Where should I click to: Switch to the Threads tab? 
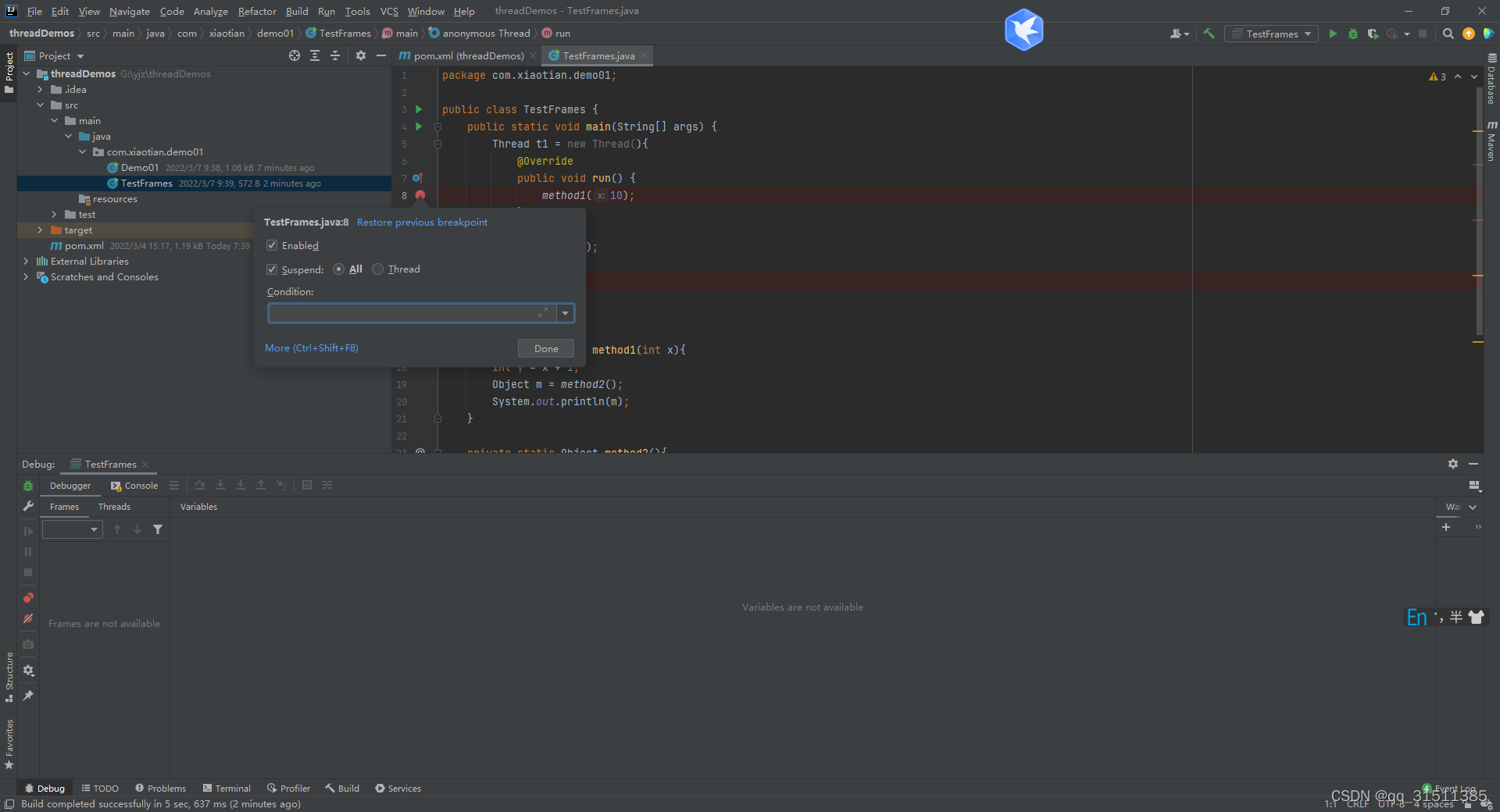[x=114, y=507]
